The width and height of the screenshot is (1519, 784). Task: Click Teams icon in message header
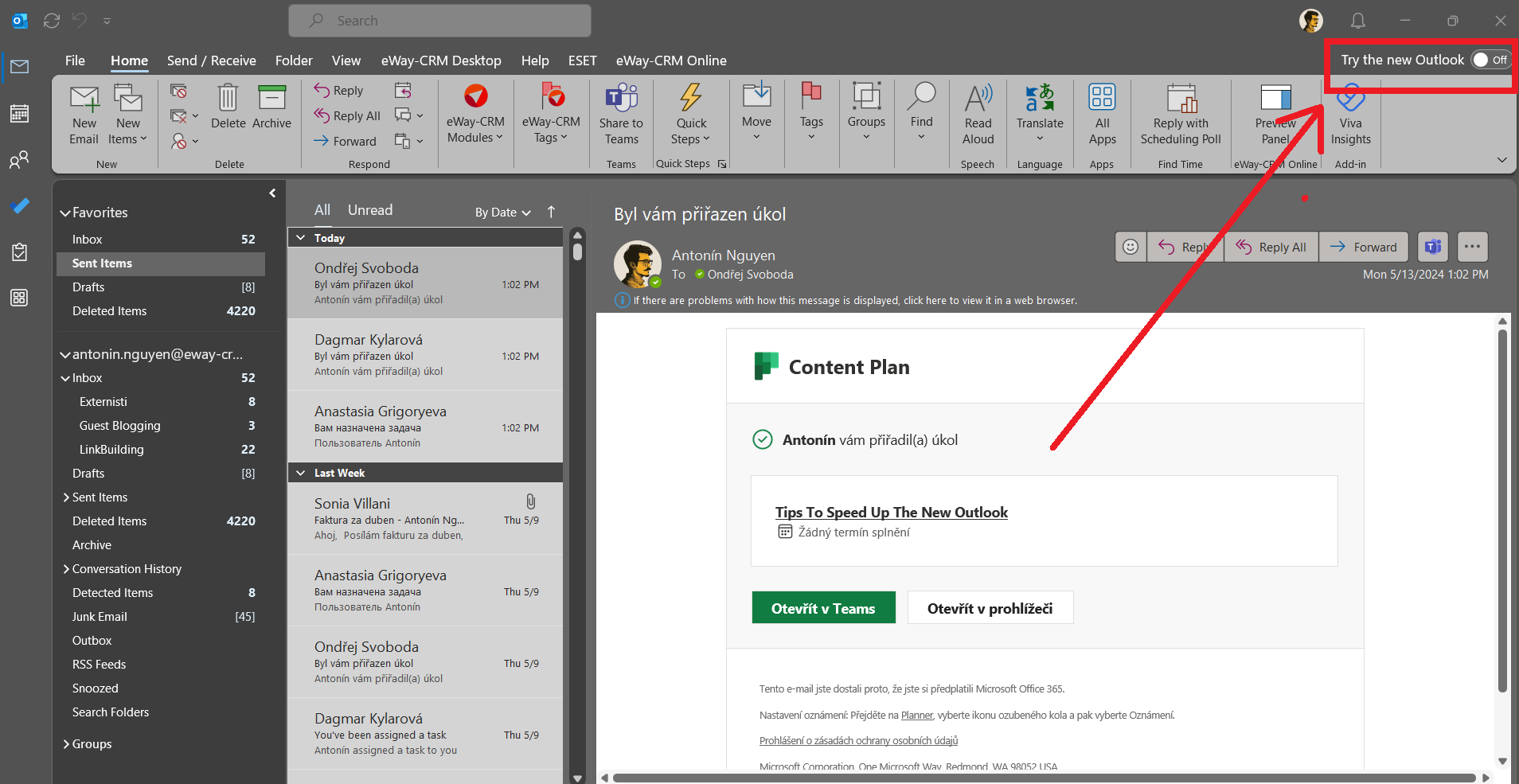click(x=1433, y=247)
